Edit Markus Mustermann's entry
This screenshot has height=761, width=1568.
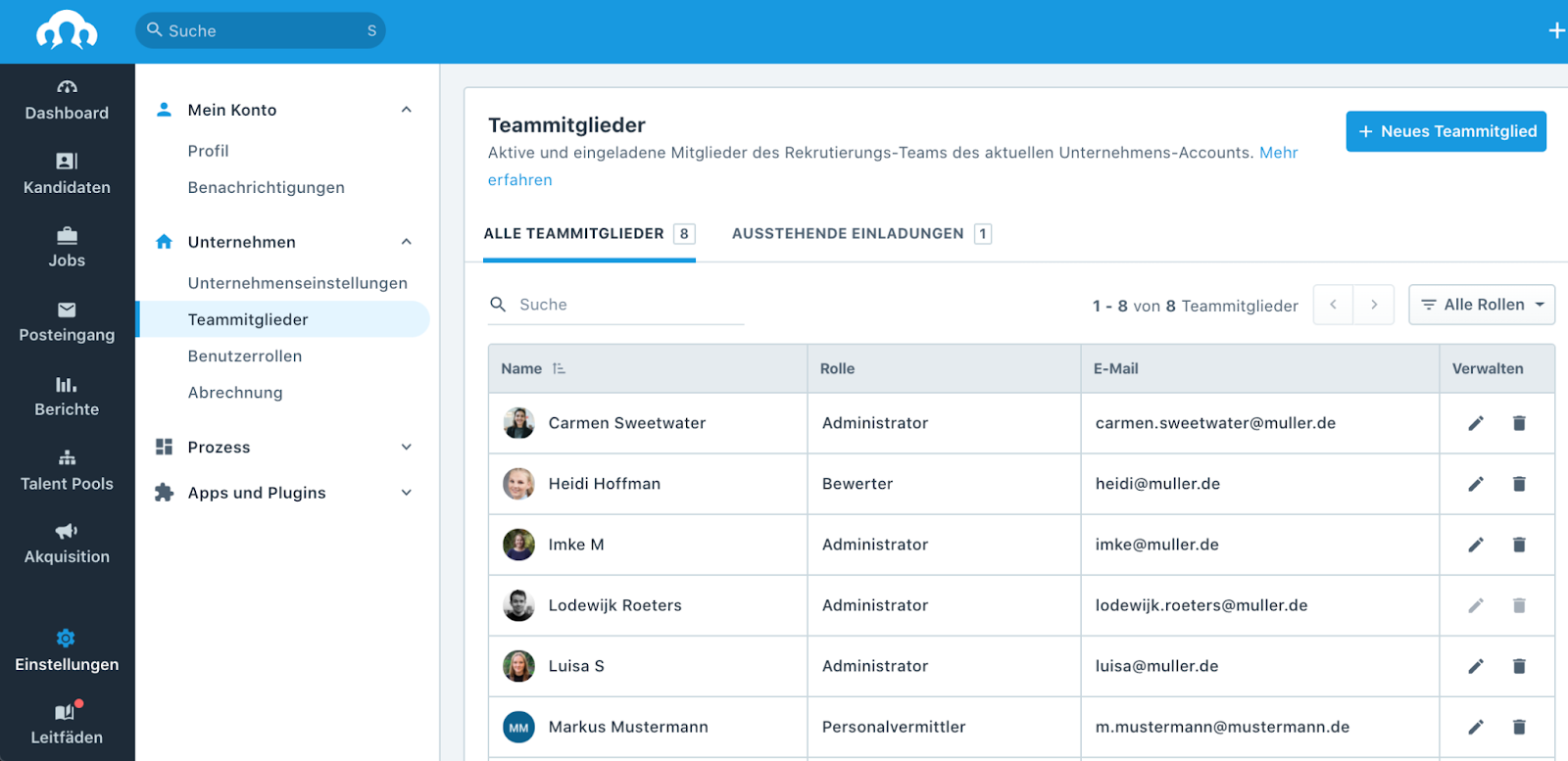point(1476,727)
